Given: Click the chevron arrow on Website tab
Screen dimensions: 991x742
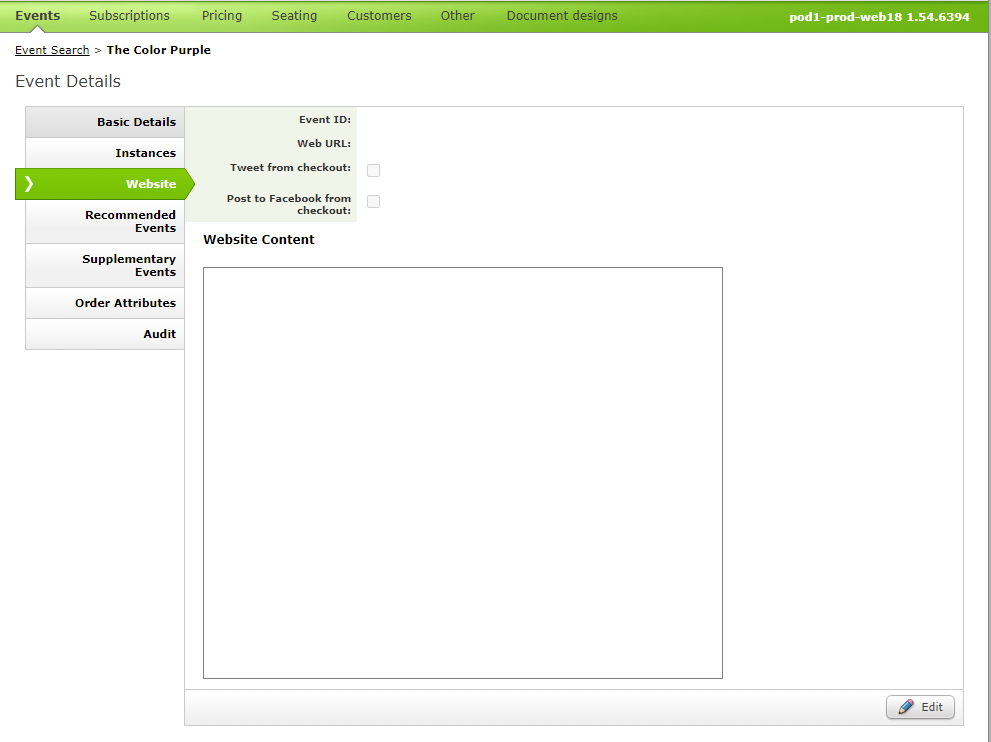Looking at the screenshot, I should point(28,184).
